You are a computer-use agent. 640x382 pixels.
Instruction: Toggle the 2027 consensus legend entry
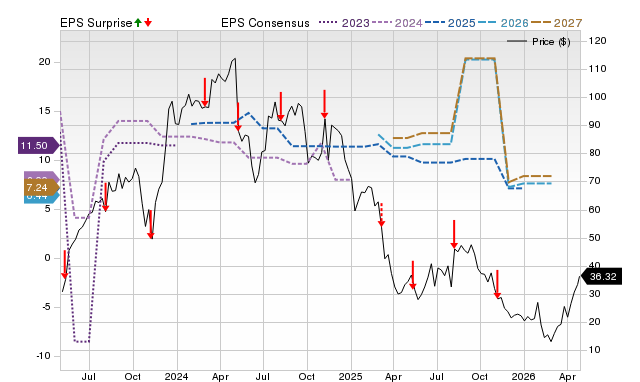tap(556, 23)
